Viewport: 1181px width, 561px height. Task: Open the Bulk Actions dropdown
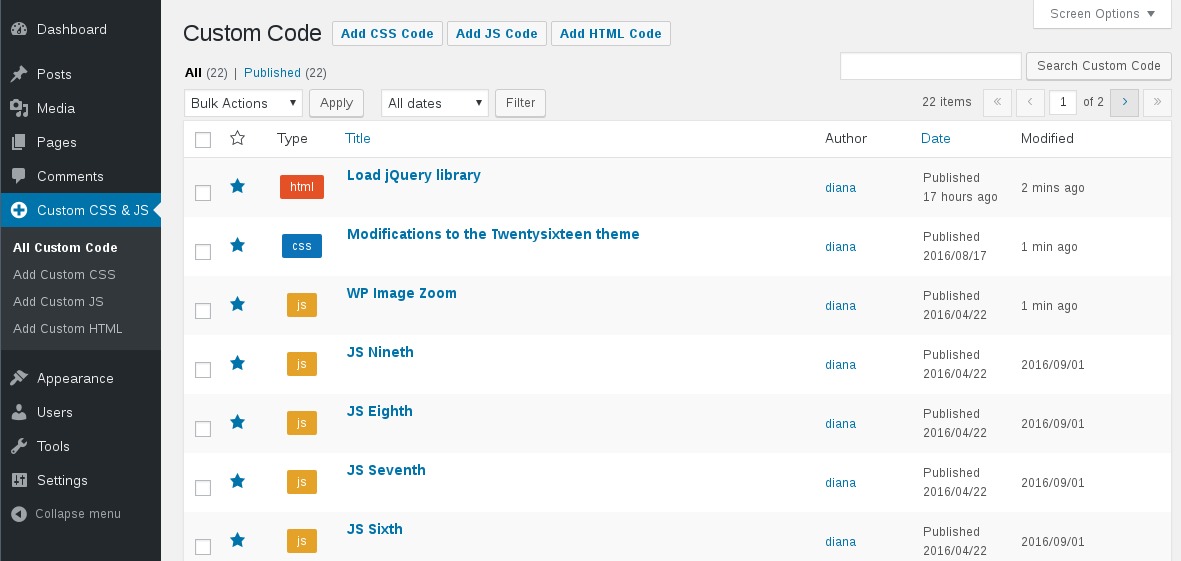(243, 103)
